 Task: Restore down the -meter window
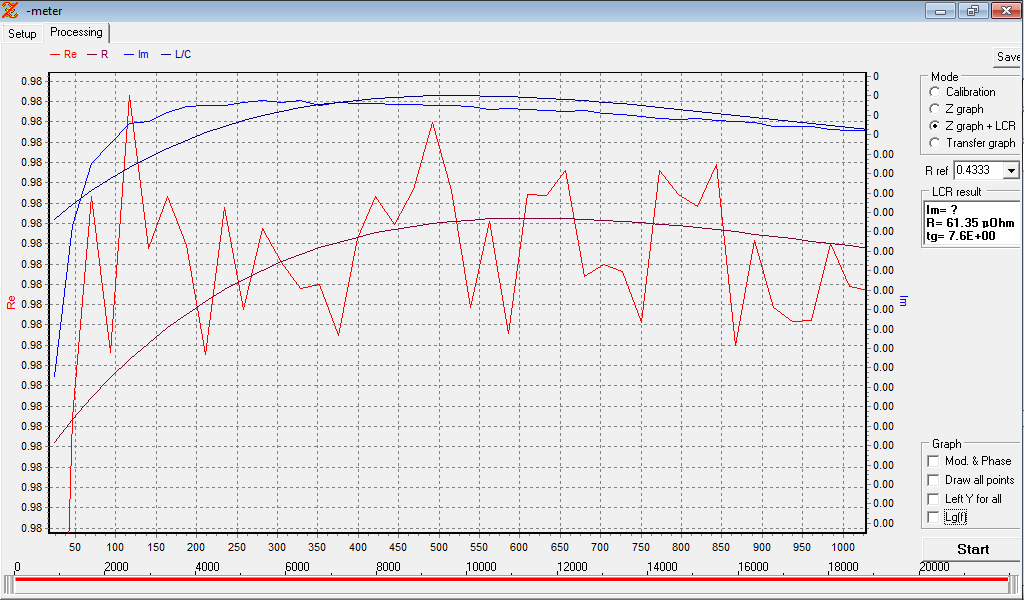[x=973, y=10]
